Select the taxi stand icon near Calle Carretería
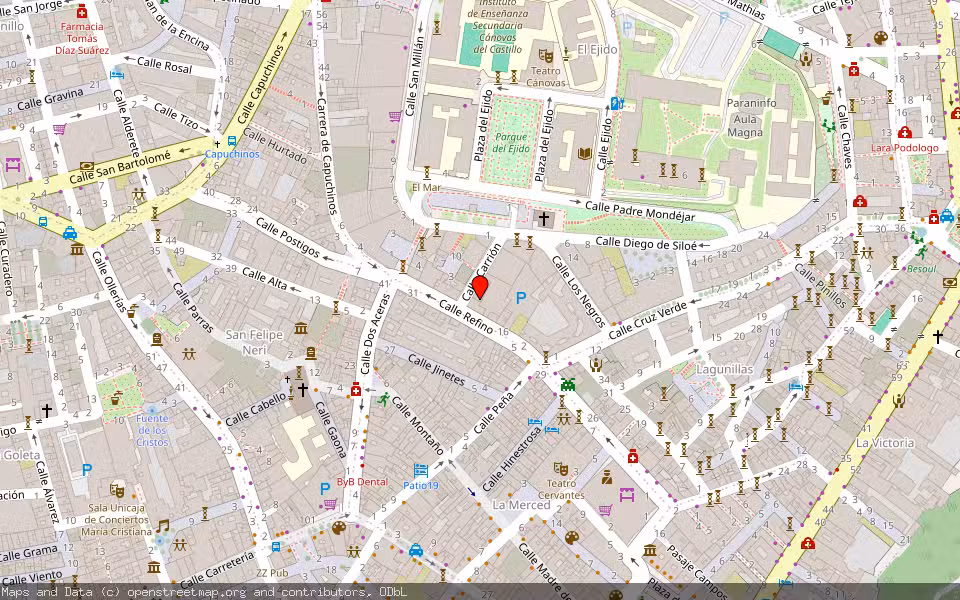Image resolution: width=960 pixels, height=600 pixels. pos(417,551)
